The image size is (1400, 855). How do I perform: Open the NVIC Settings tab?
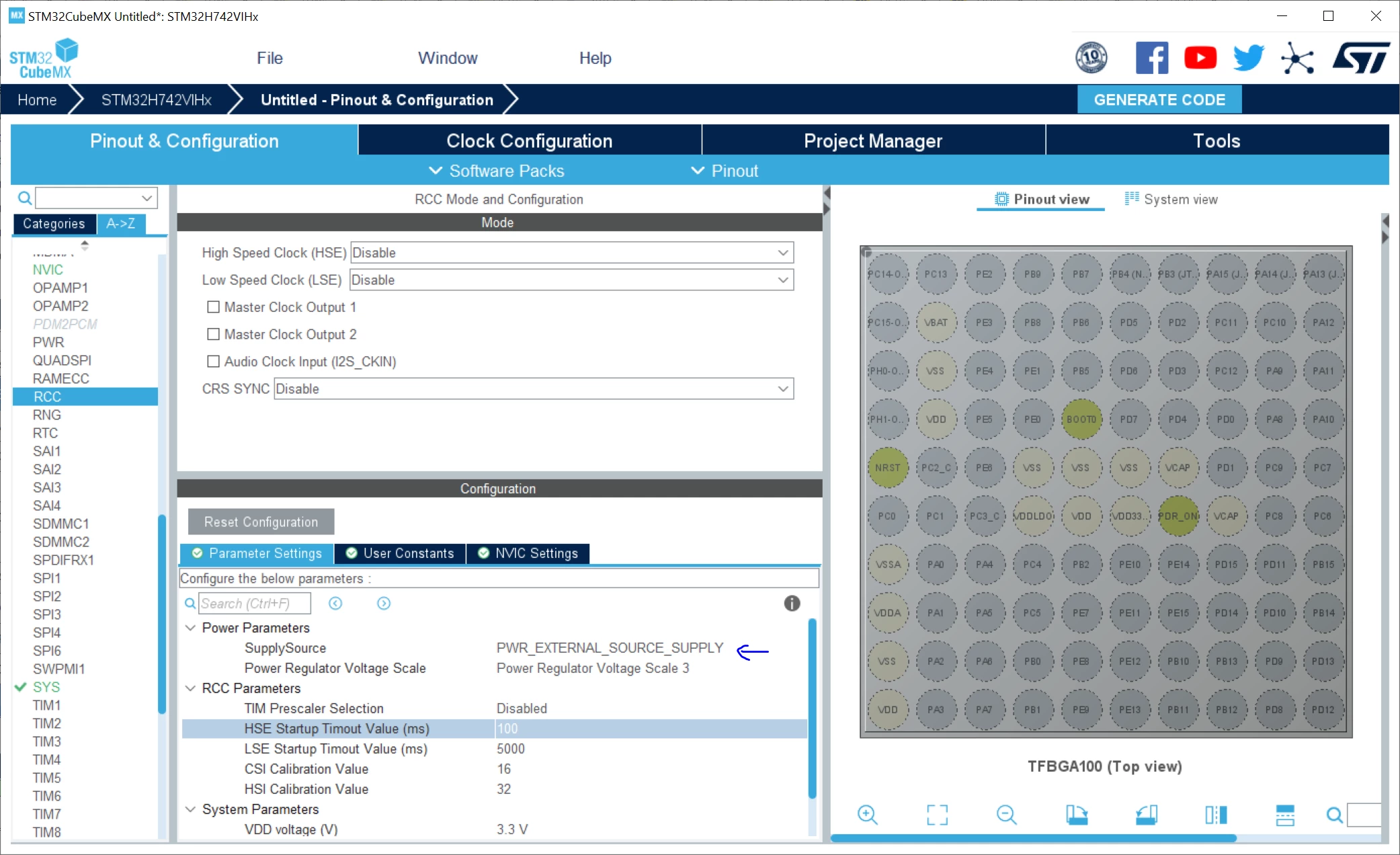528,553
